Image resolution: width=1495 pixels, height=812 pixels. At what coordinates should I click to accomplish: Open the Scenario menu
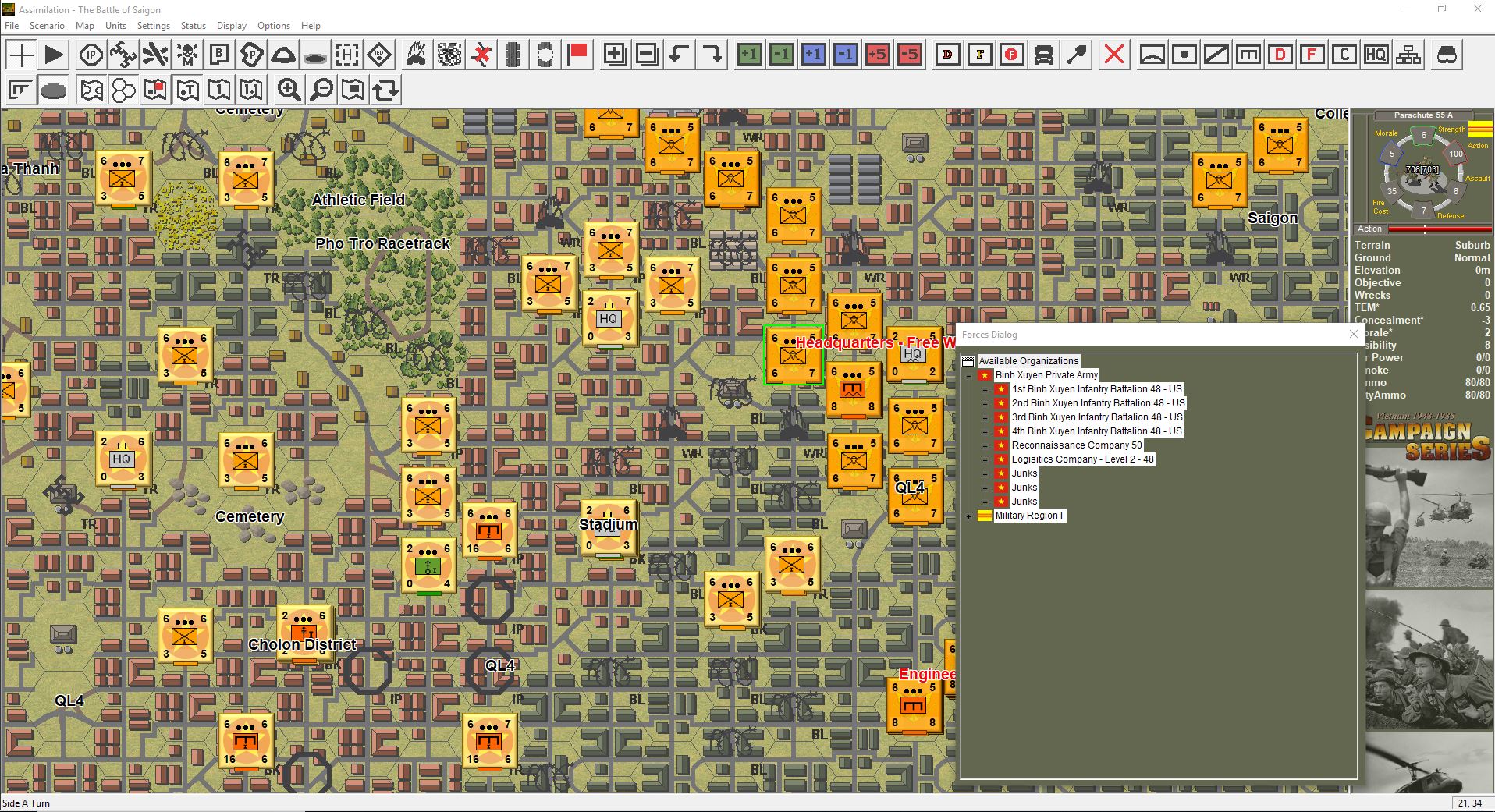point(47,26)
